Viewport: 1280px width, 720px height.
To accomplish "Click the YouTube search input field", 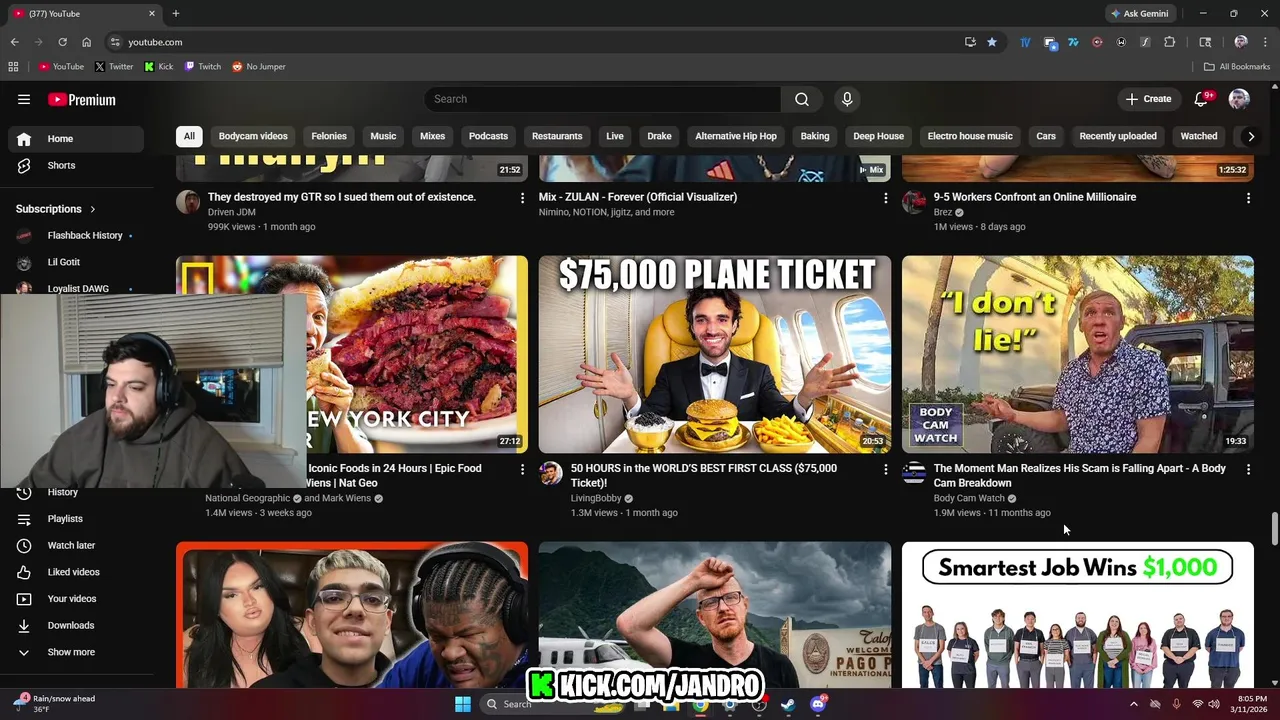I will (603, 99).
